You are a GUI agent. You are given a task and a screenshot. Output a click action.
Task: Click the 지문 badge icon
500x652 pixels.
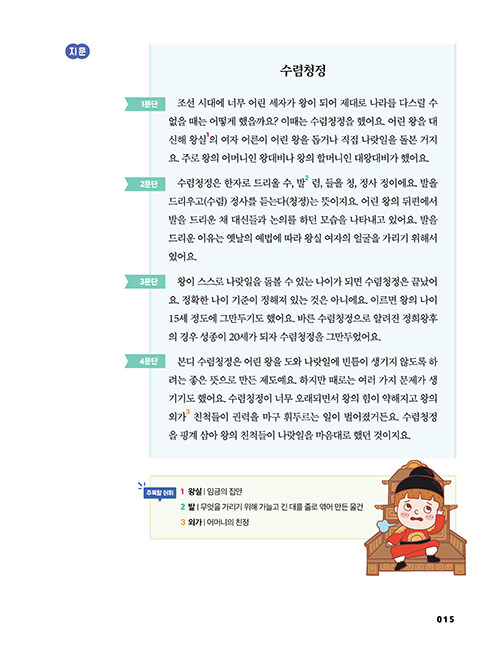[x=77, y=52]
